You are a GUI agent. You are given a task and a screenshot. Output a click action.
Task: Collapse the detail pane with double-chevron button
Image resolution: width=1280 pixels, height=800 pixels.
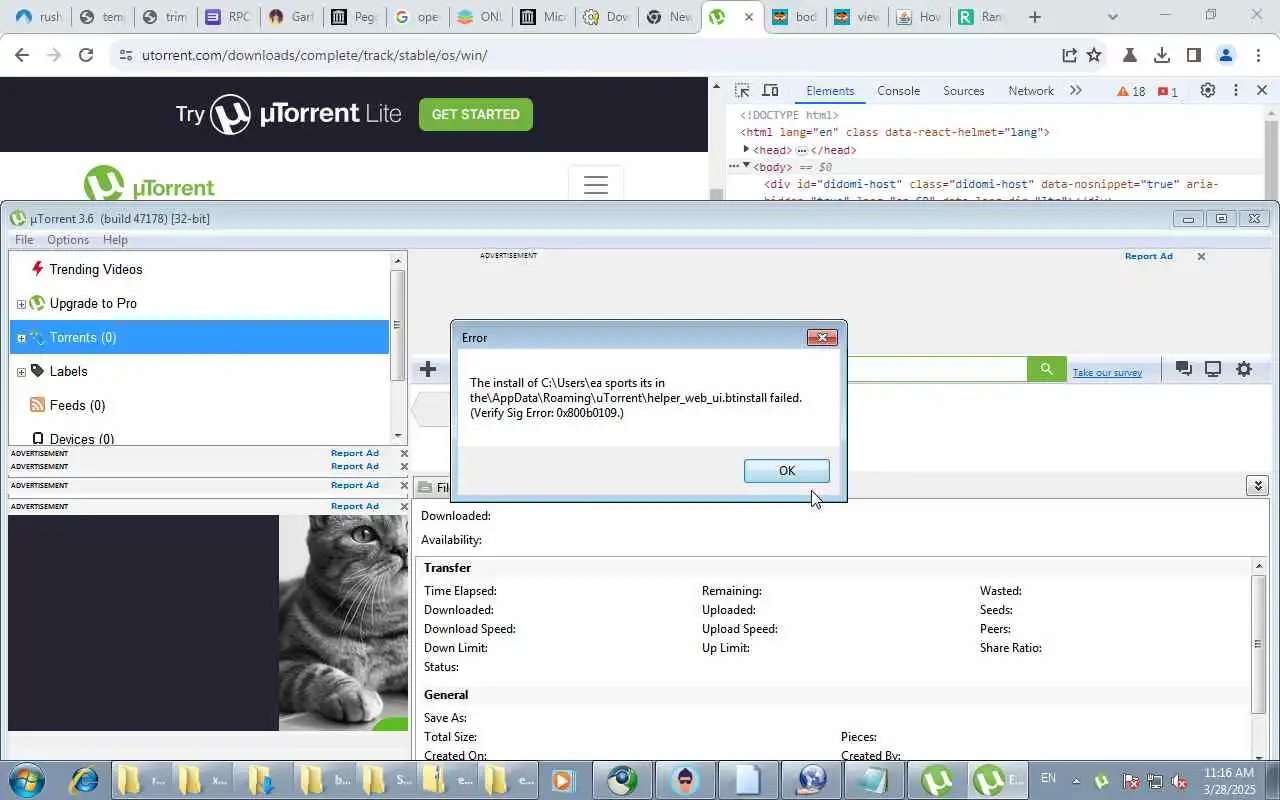tap(1258, 486)
